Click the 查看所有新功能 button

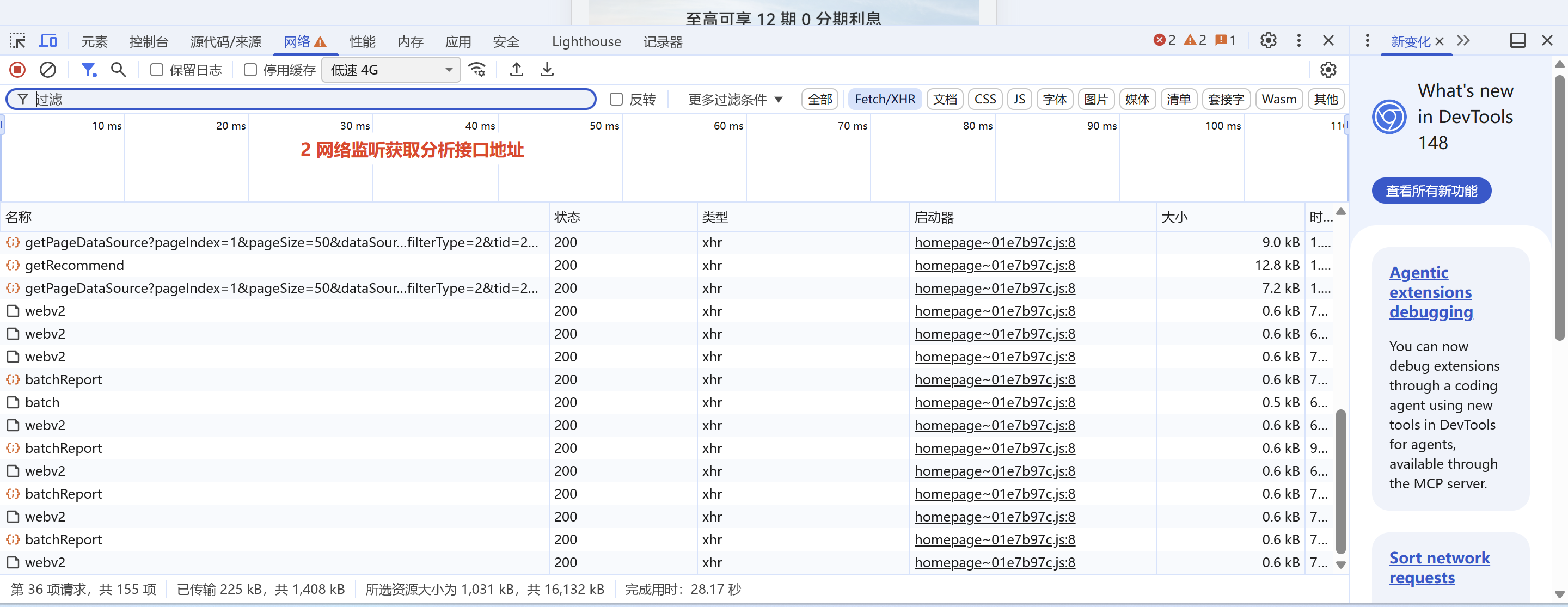point(1432,191)
